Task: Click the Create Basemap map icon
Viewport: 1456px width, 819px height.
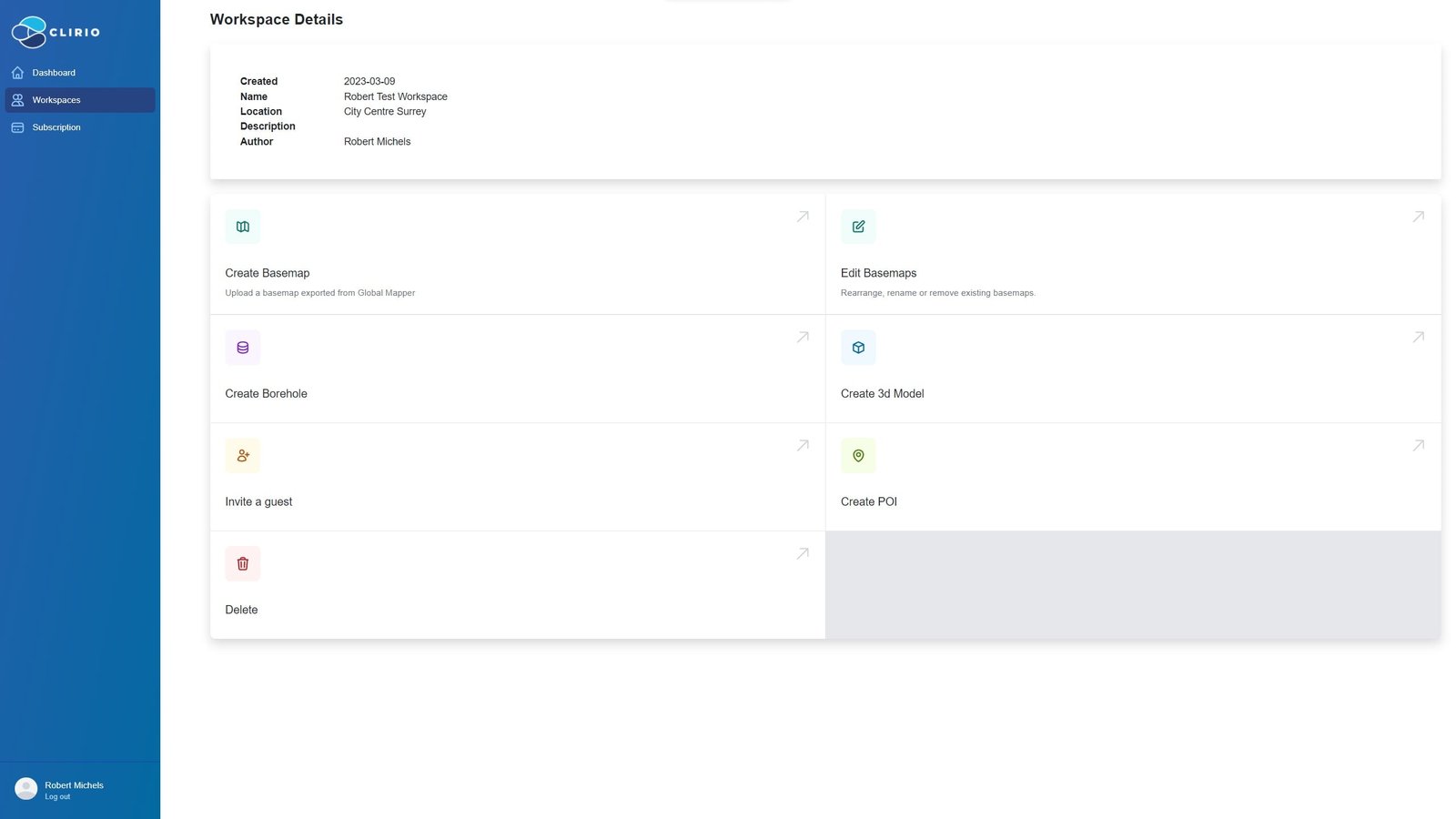Action: pos(243,227)
